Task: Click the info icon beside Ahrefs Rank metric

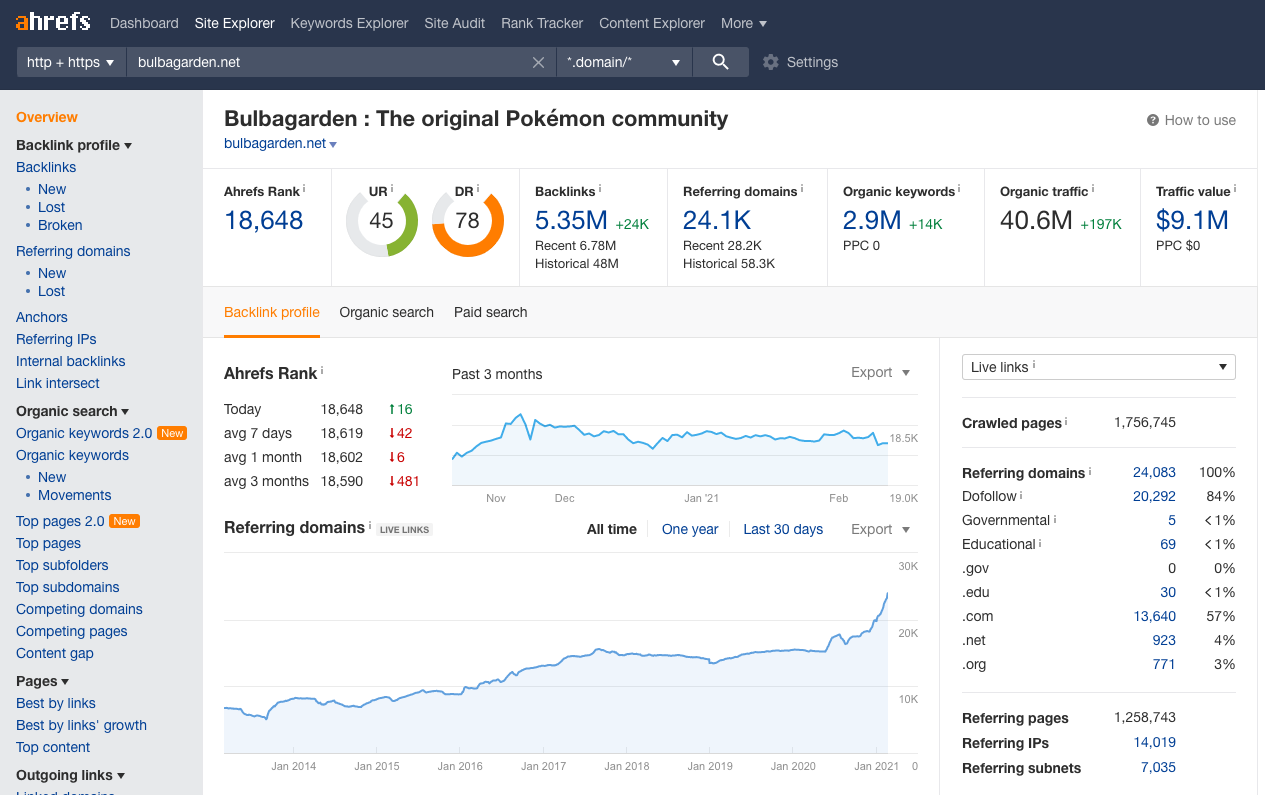Action: point(304,189)
